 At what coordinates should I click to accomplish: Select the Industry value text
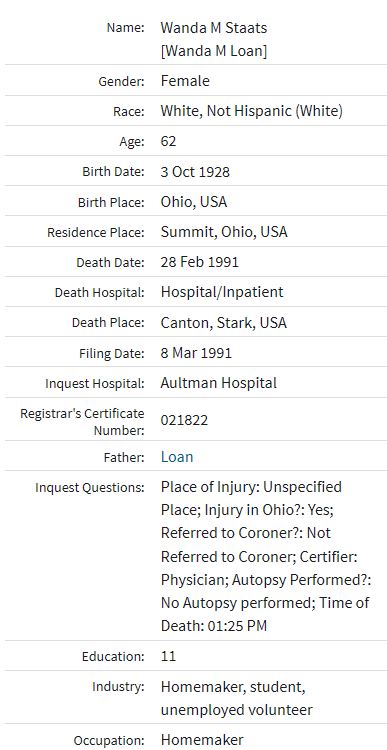pos(237,698)
